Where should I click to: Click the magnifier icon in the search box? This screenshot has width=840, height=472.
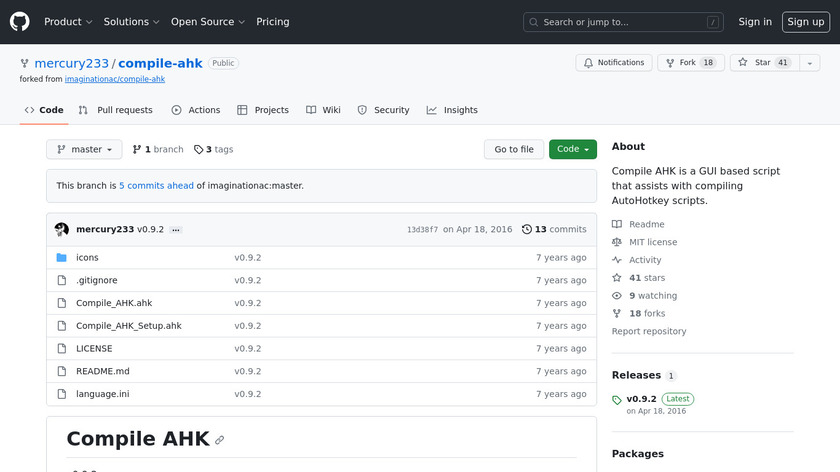tap(534, 23)
